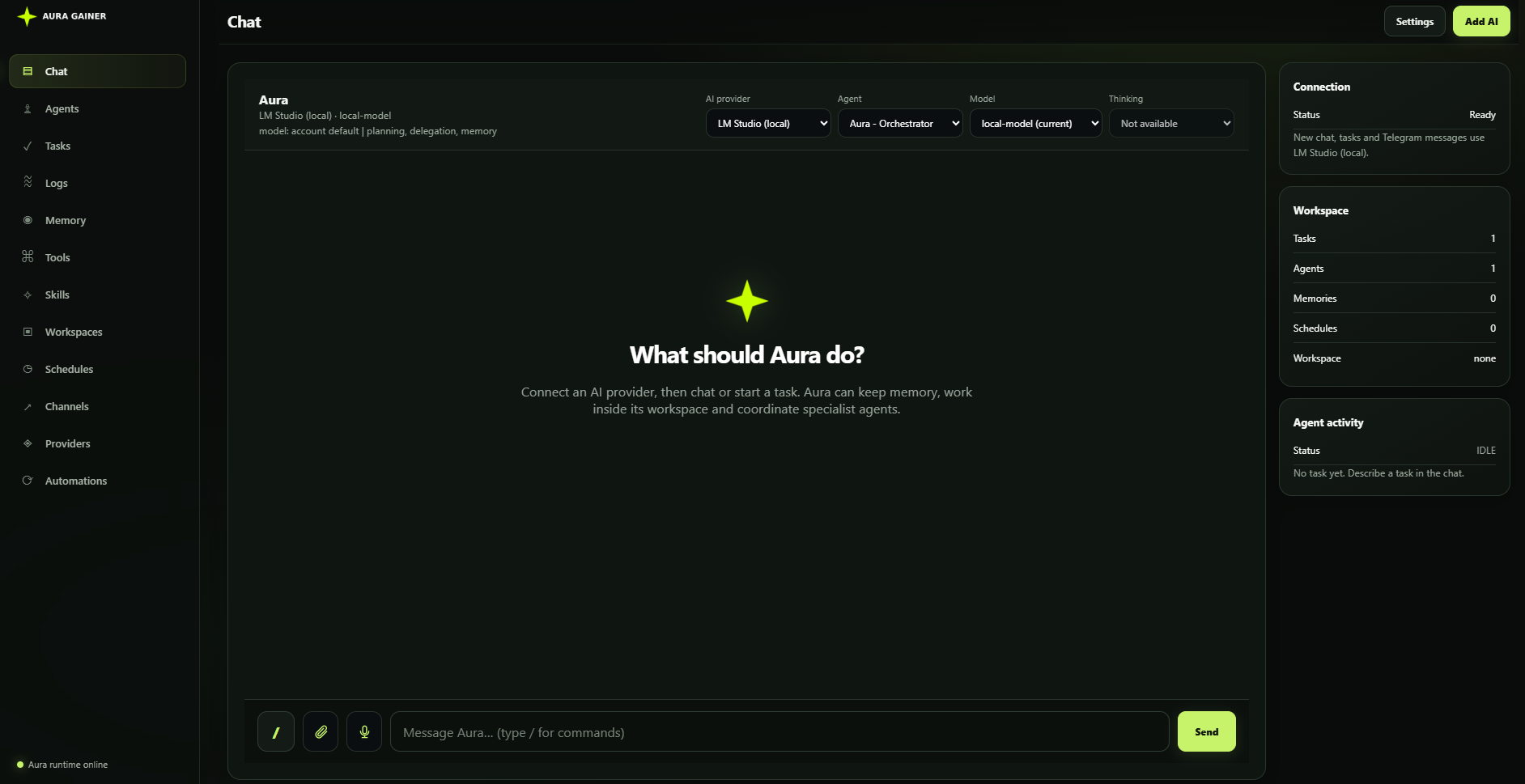
Task: Start voice input with the microphone button
Action: 364,731
